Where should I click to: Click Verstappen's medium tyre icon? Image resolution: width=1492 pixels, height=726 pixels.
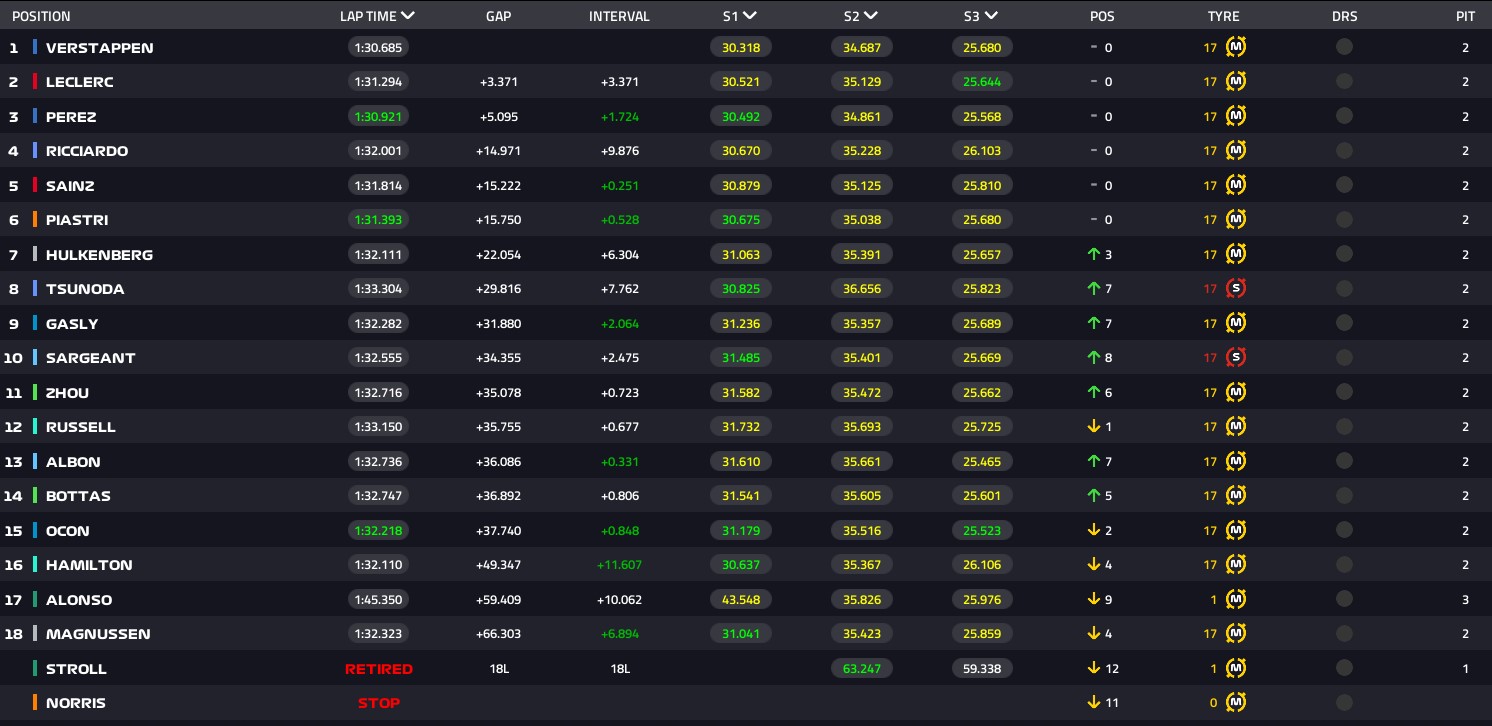1236,47
